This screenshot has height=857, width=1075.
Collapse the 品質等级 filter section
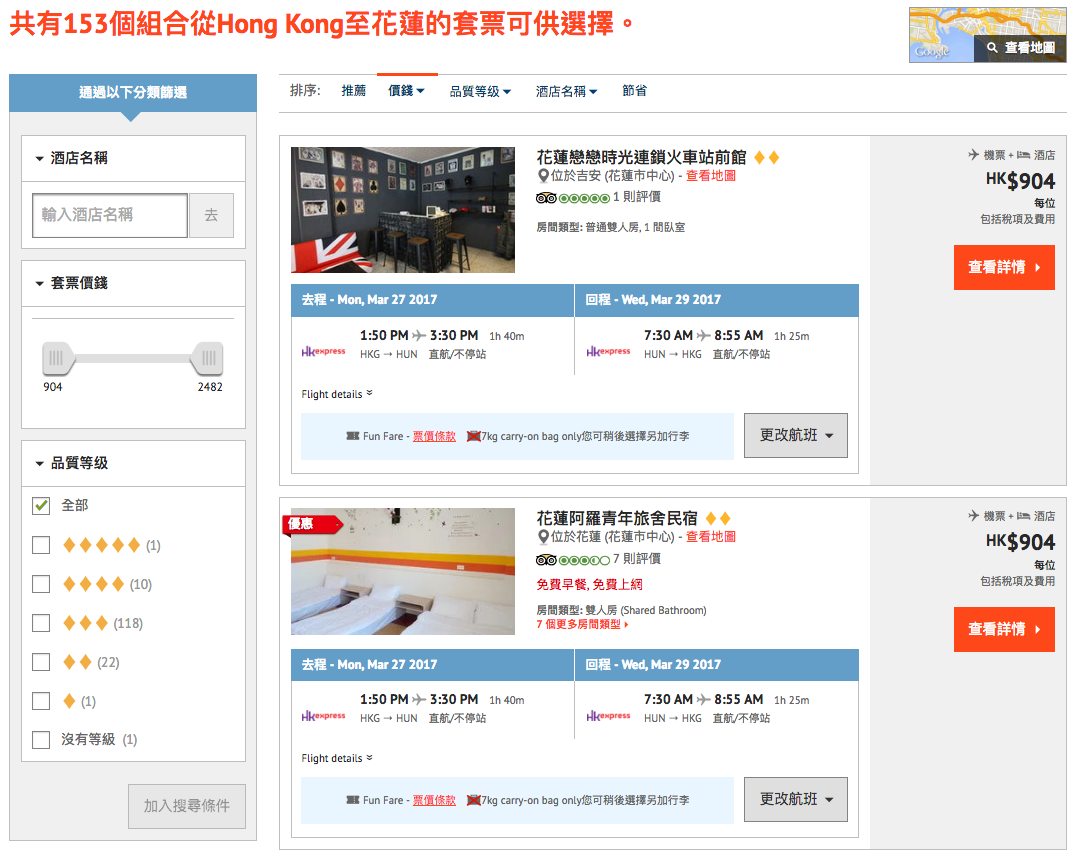click(133, 463)
